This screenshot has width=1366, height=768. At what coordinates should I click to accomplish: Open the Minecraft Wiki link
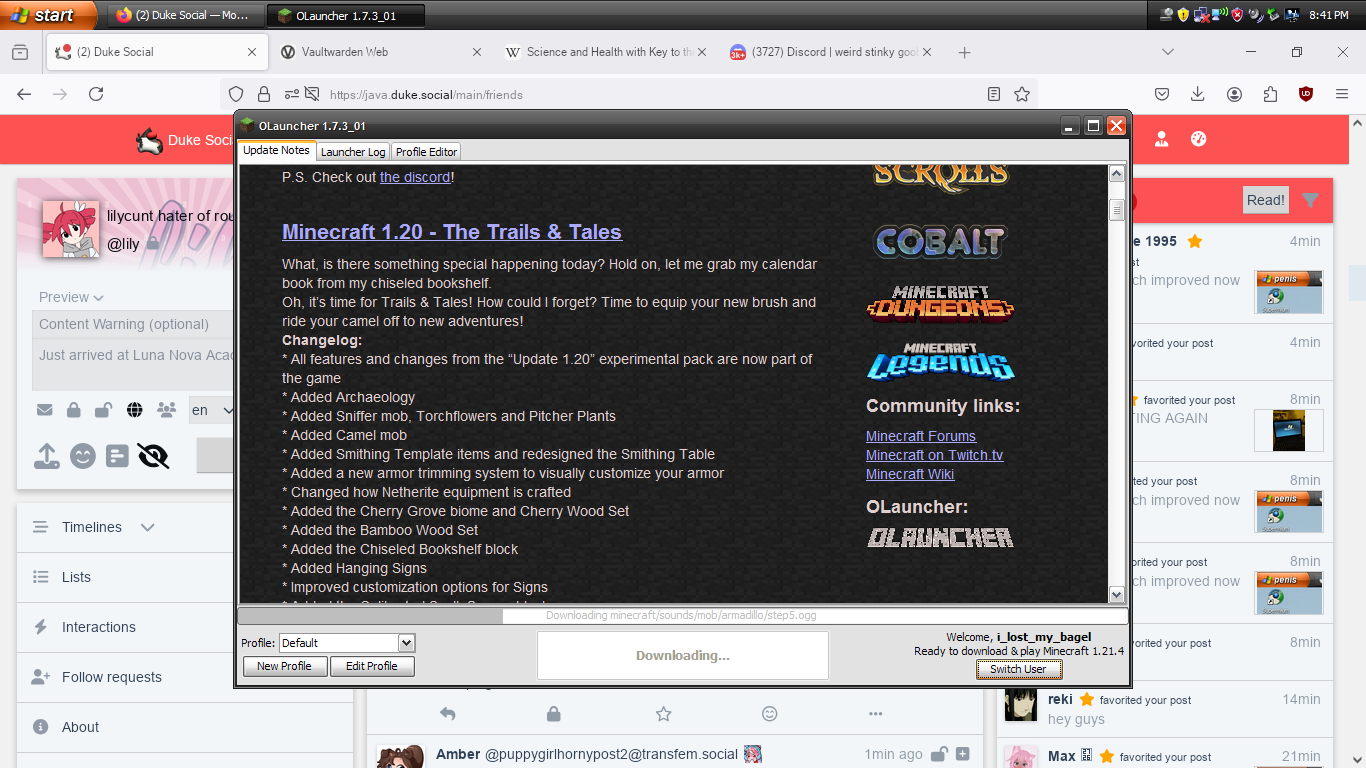pos(910,474)
